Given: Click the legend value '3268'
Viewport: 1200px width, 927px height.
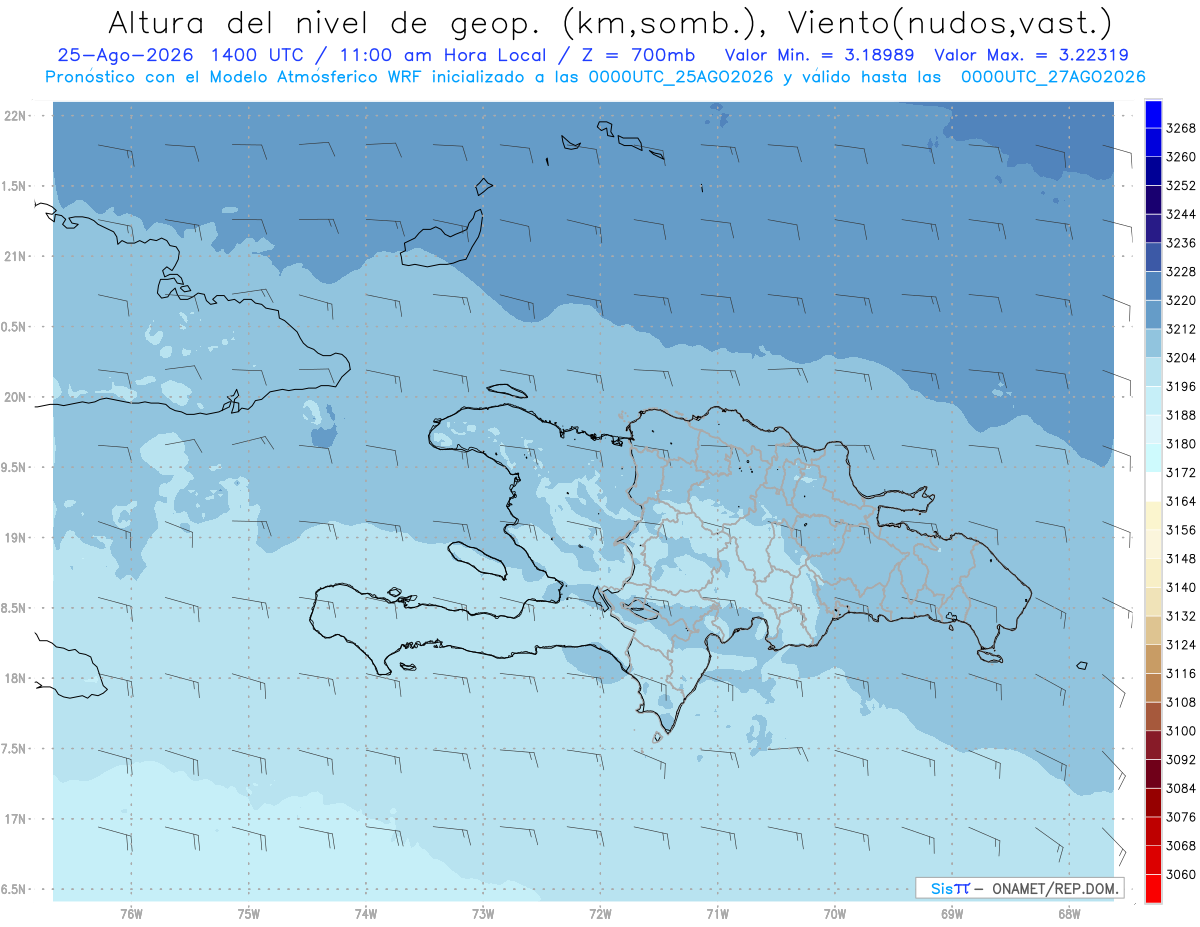Looking at the screenshot, I should [x=1181, y=128].
